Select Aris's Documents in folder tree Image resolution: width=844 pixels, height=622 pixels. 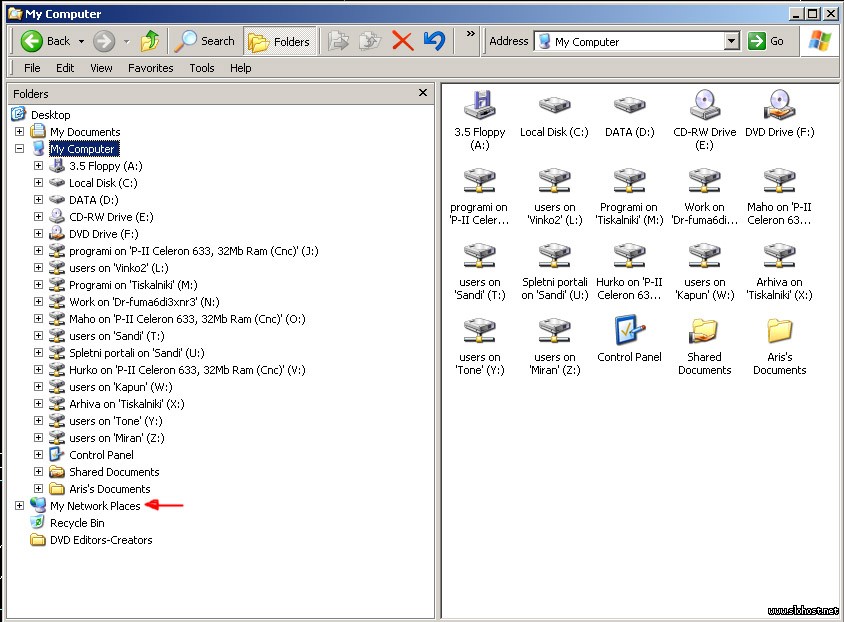(110, 489)
